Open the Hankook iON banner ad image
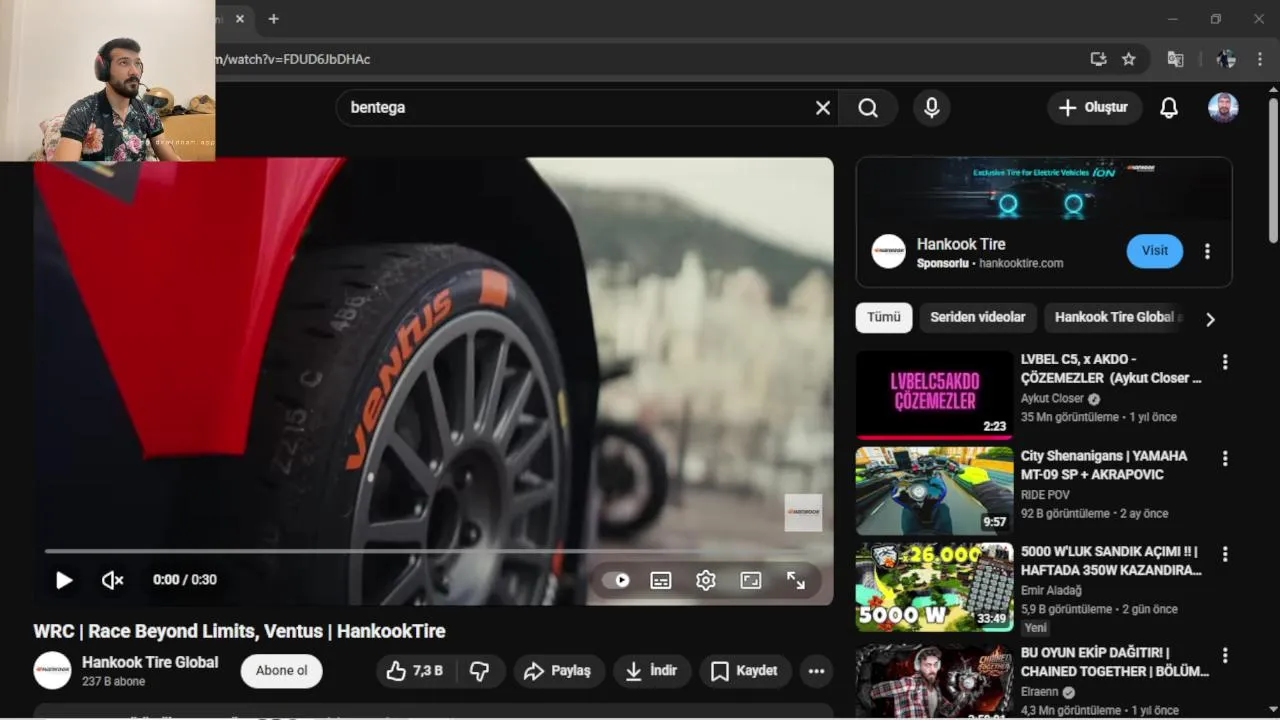This screenshot has height=720, width=1280. [1044, 189]
